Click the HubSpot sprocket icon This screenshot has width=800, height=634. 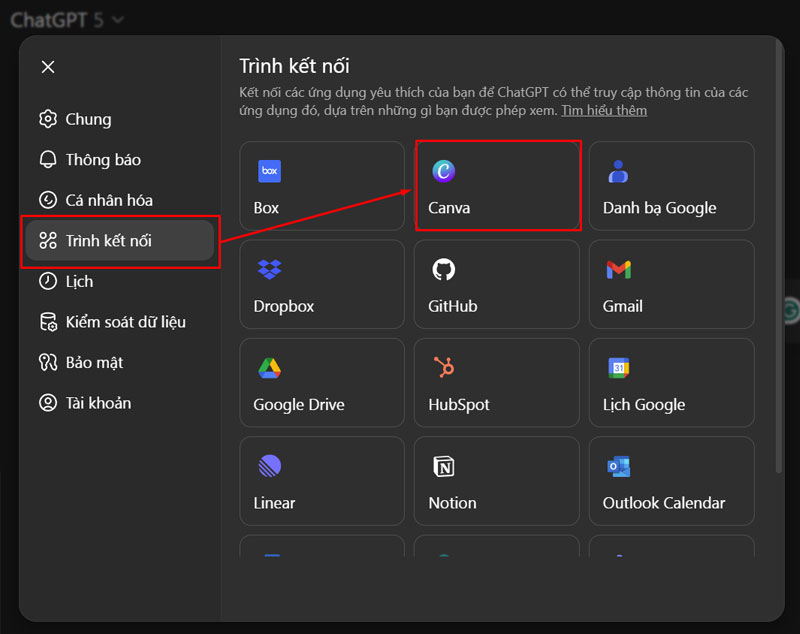443,368
